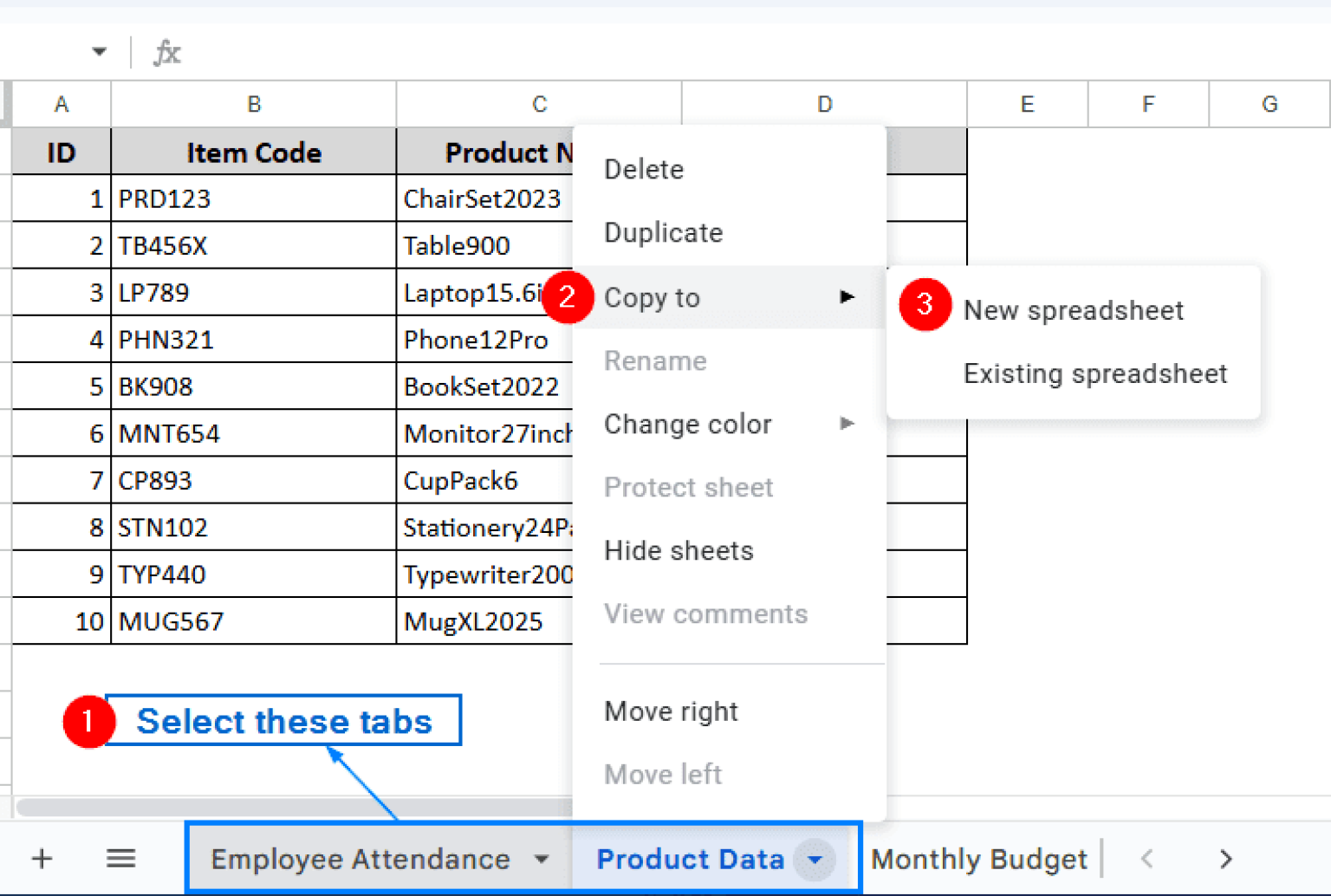Add a new sheet with the plus icon
Viewport: 1331px width, 896px height.
click(41, 859)
